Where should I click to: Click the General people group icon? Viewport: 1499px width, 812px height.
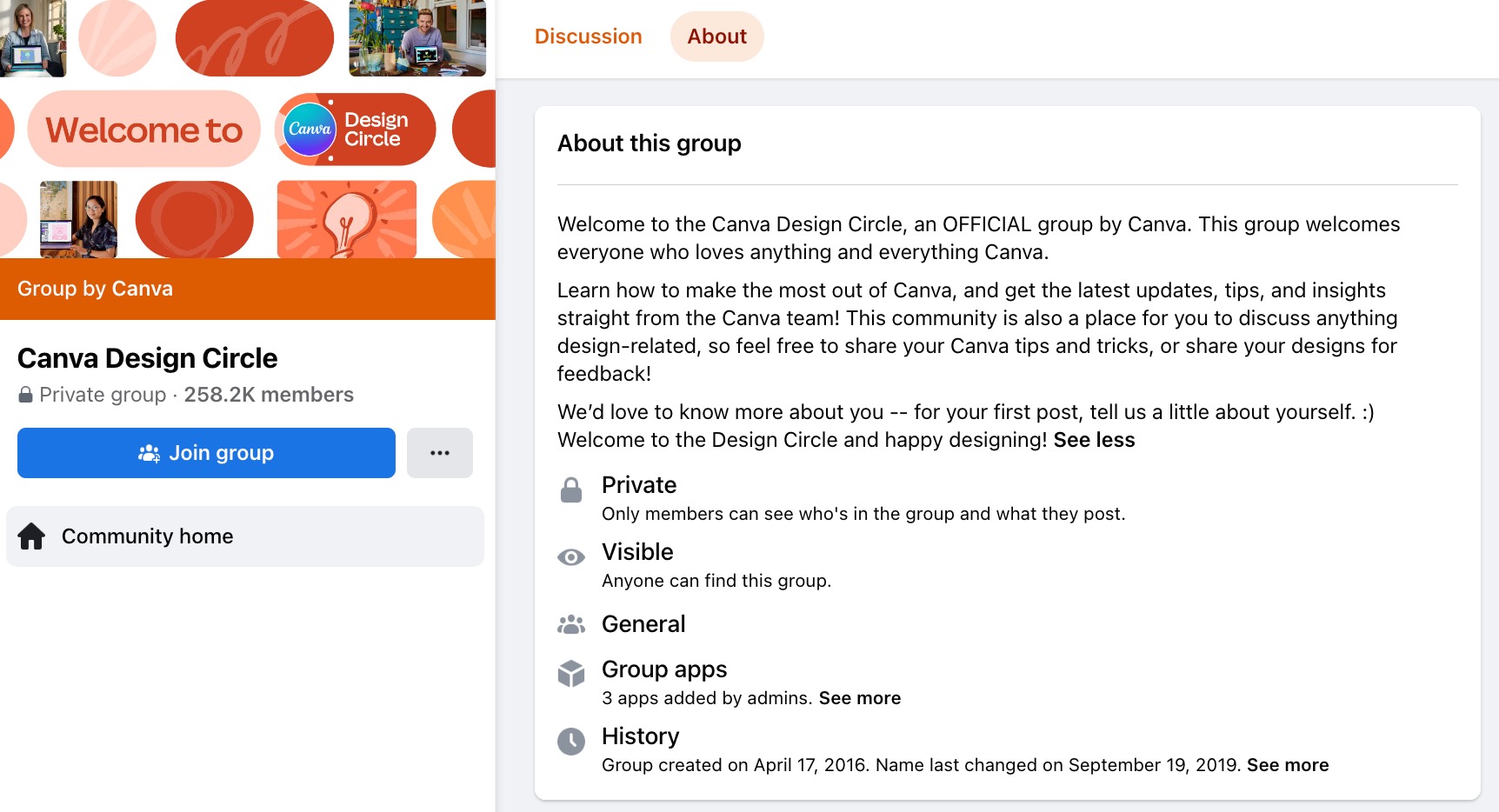point(571,624)
